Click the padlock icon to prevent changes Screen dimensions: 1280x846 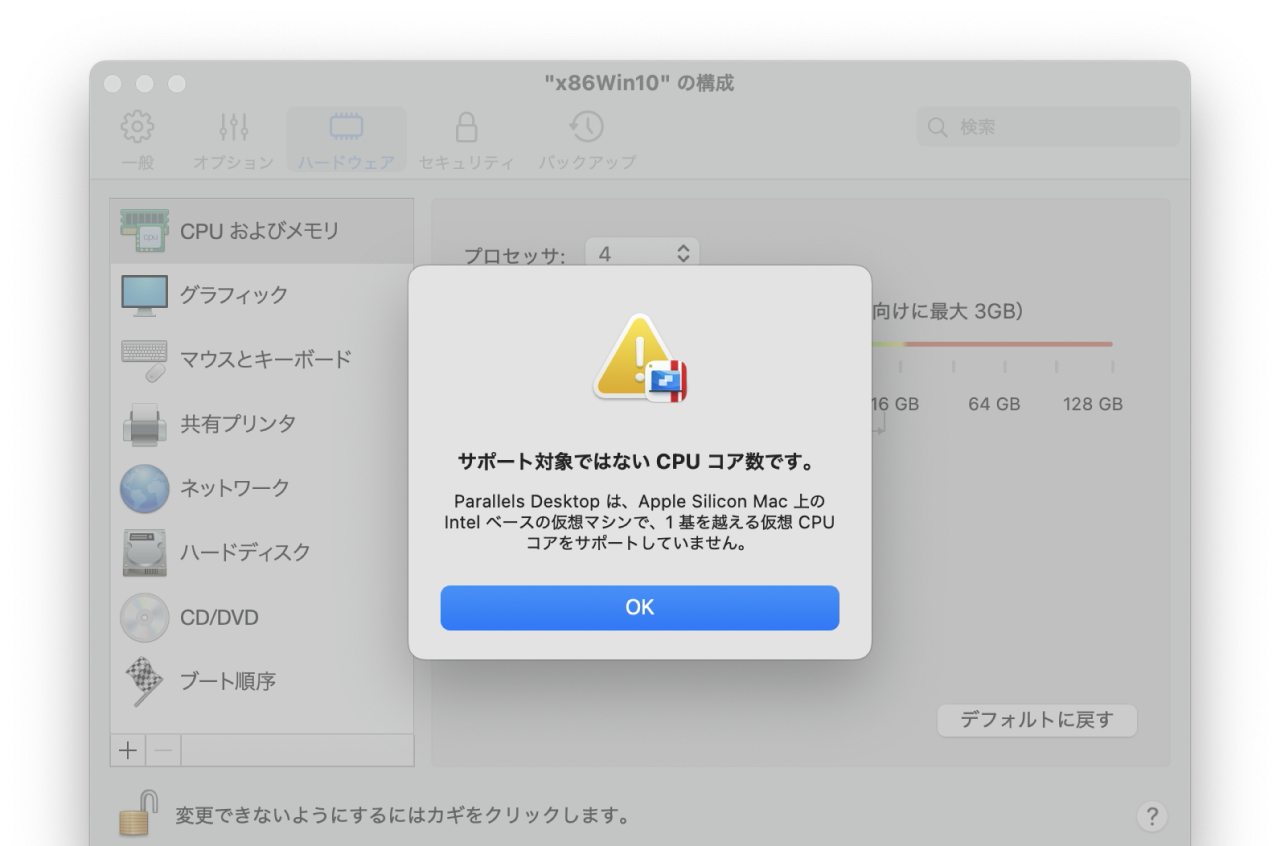(140, 813)
